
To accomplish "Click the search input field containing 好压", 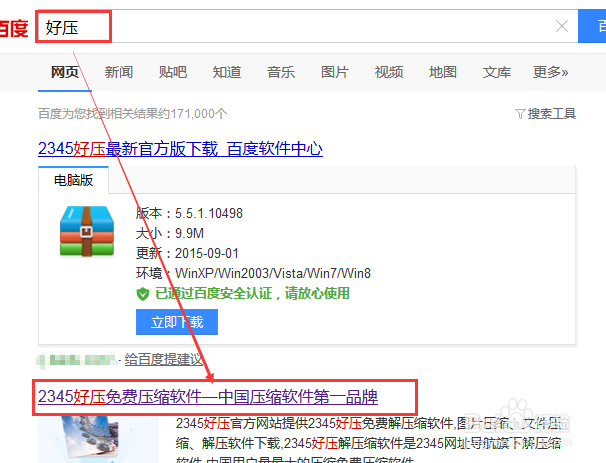I will point(306,26).
